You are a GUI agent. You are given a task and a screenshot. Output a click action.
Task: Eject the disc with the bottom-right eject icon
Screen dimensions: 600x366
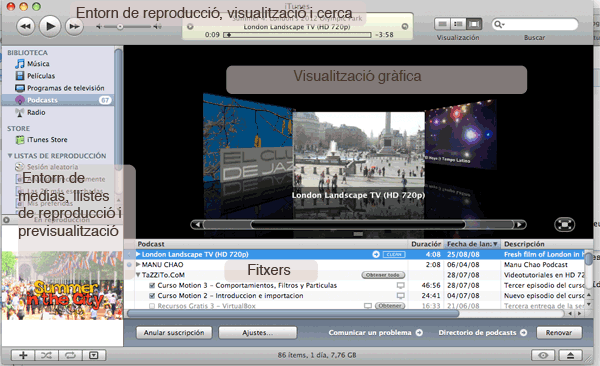(570, 355)
